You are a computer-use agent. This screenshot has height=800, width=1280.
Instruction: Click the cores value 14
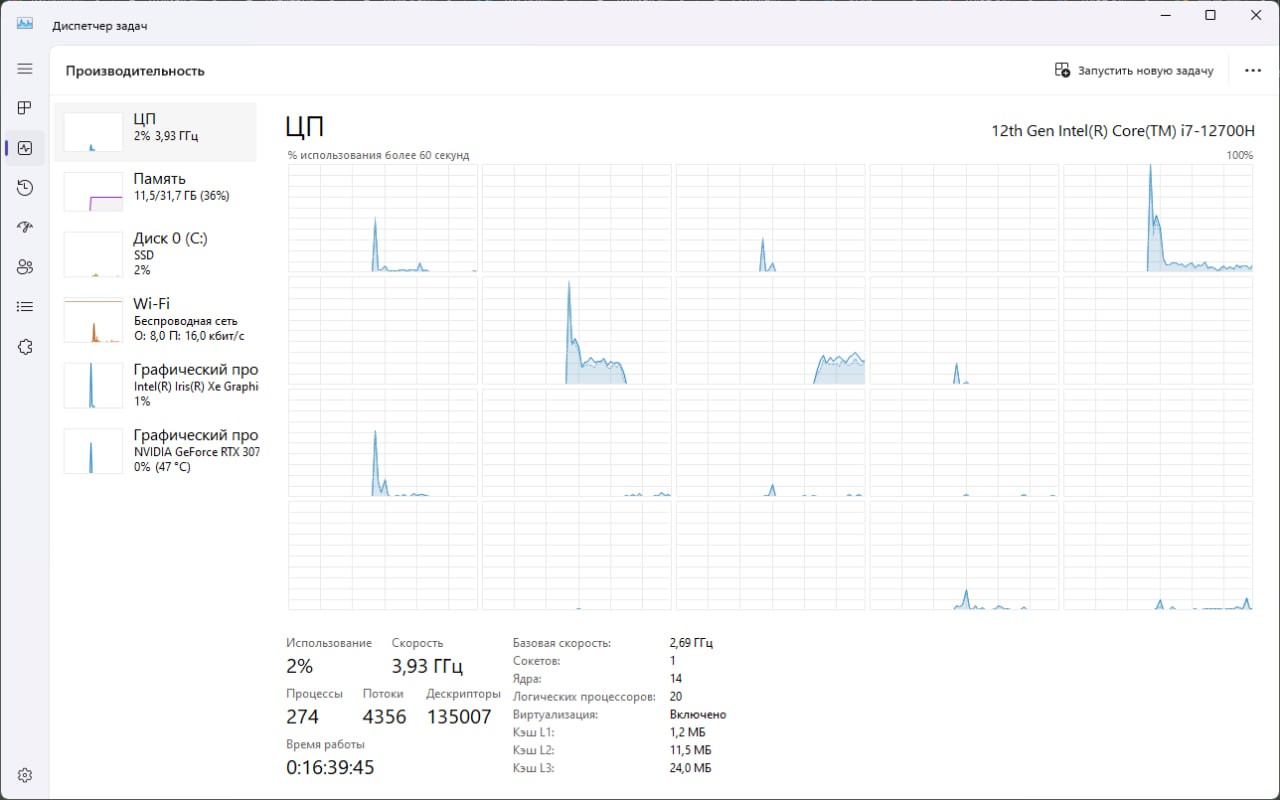click(675, 679)
